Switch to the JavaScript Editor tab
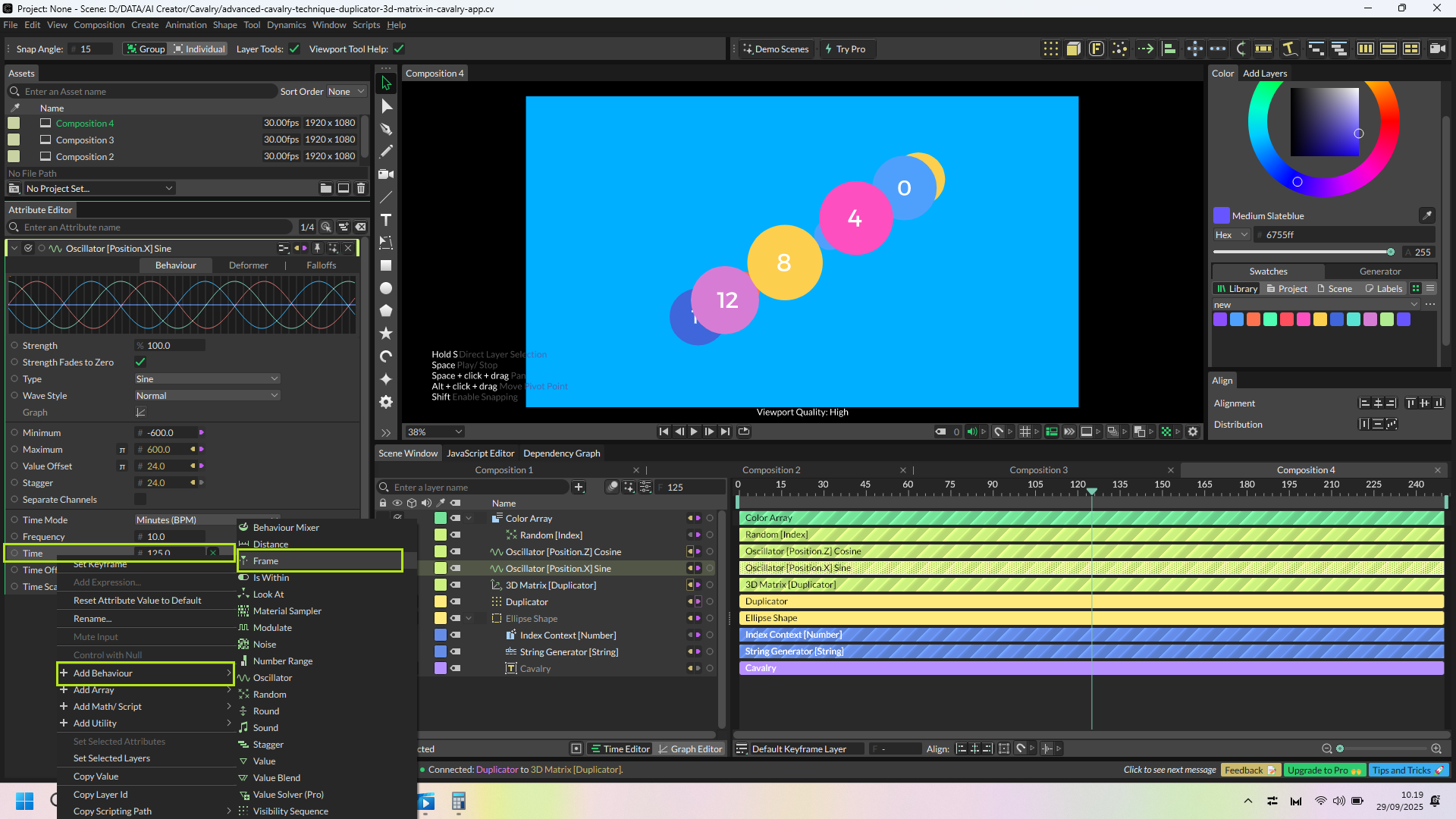 click(x=480, y=453)
